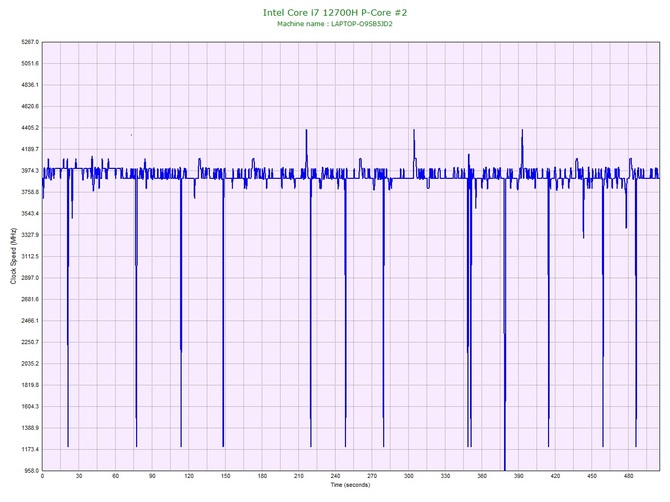This screenshot has width=670, height=502.
Task: Click the 'Time (seconds)' axis label
Action: pyautogui.click(x=350, y=485)
